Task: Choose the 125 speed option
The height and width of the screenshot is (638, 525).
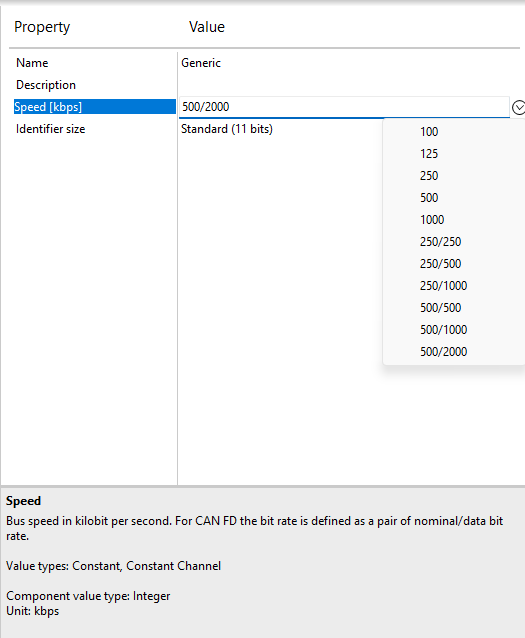Action: click(x=454, y=154)
